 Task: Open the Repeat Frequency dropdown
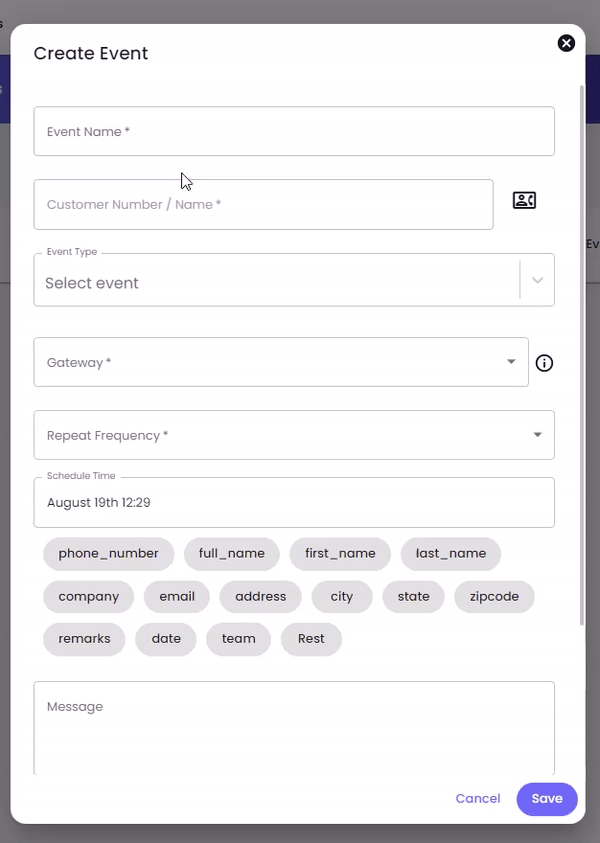tap(294, 435)
